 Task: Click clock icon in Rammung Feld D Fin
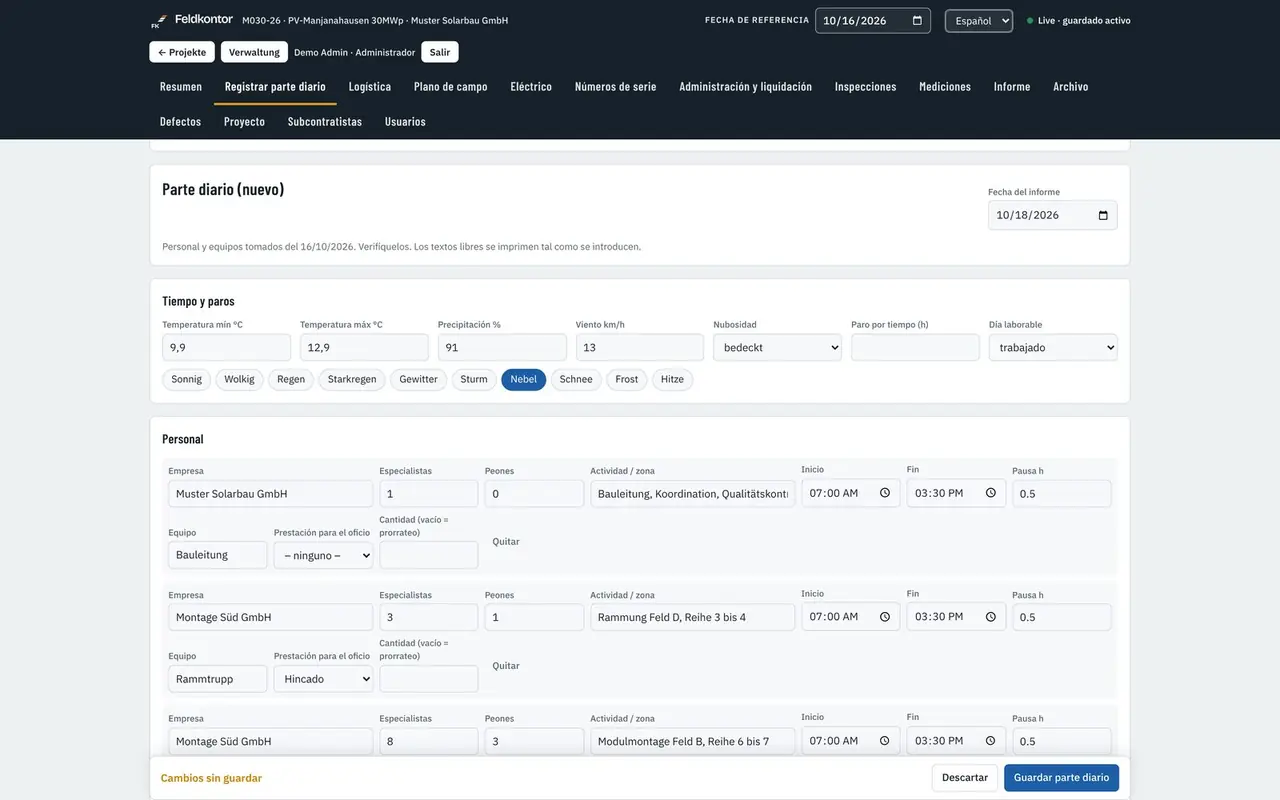point(991,617)
